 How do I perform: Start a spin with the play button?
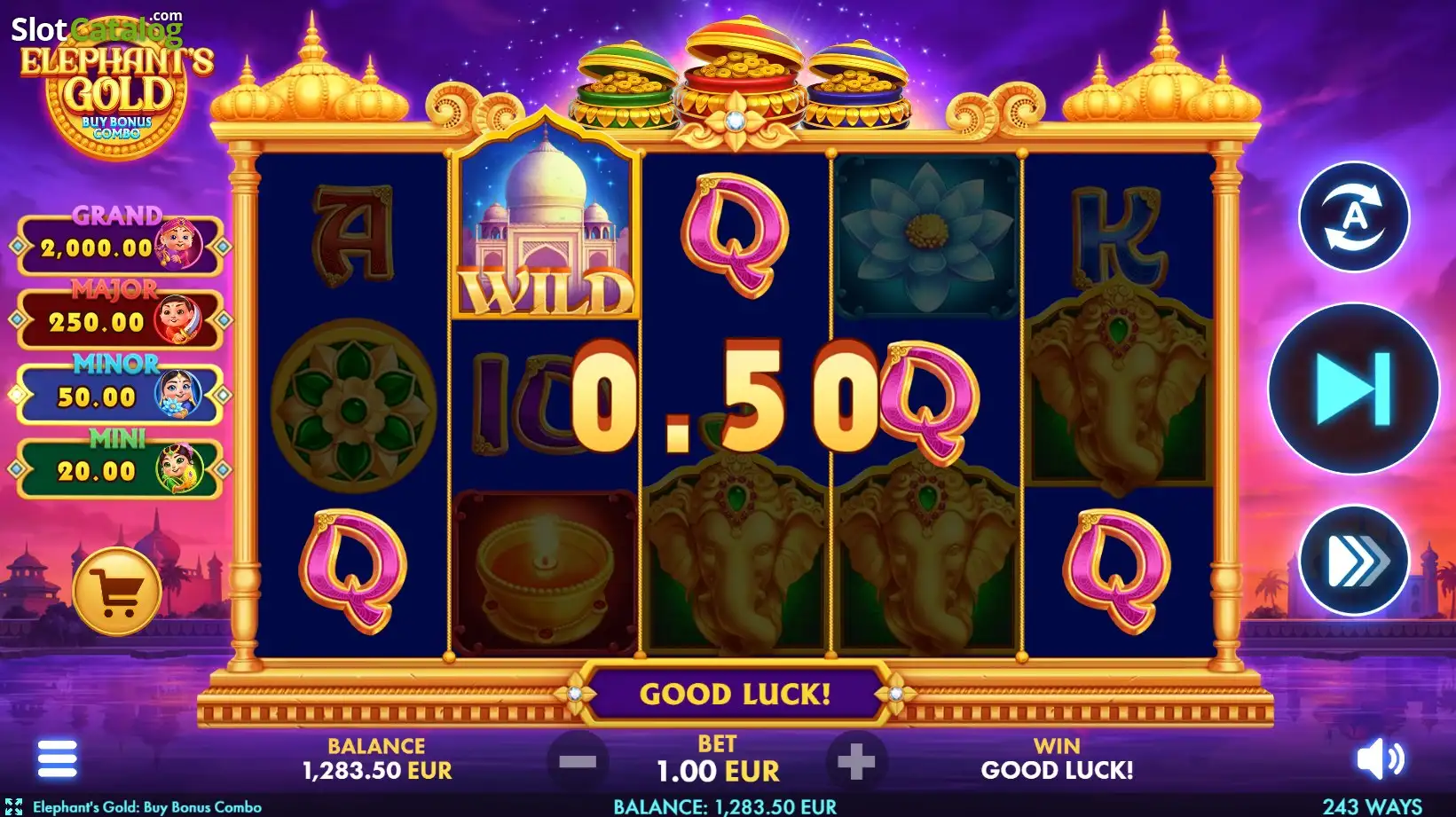tap(1353, 389)
